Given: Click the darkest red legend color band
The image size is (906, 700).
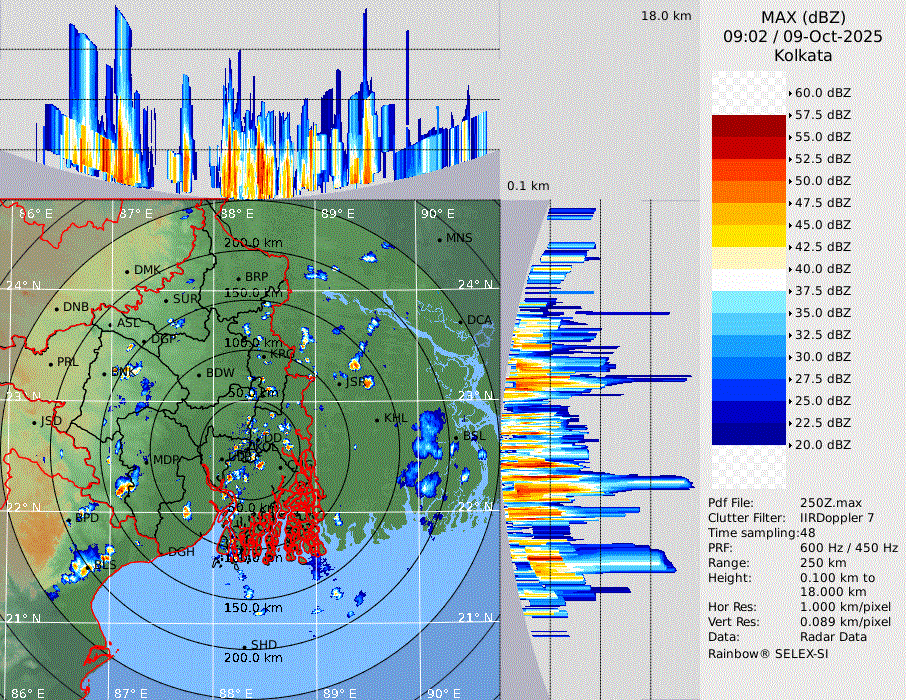Looking at the screenshot, I should [749, 125].
